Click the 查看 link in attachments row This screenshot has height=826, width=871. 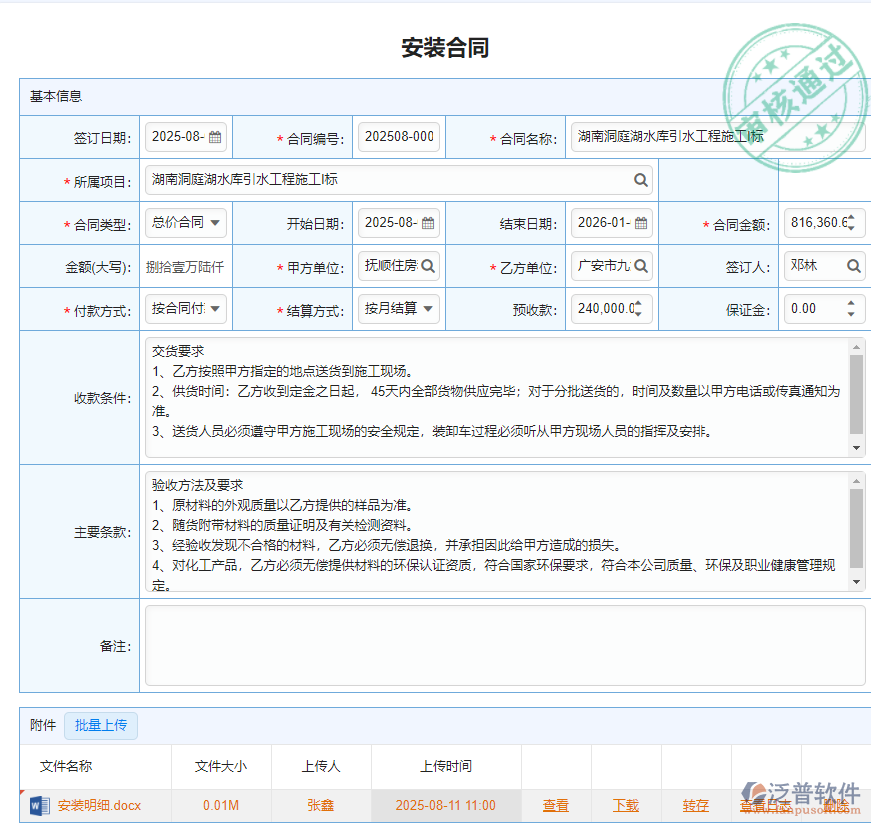point(556,805)
